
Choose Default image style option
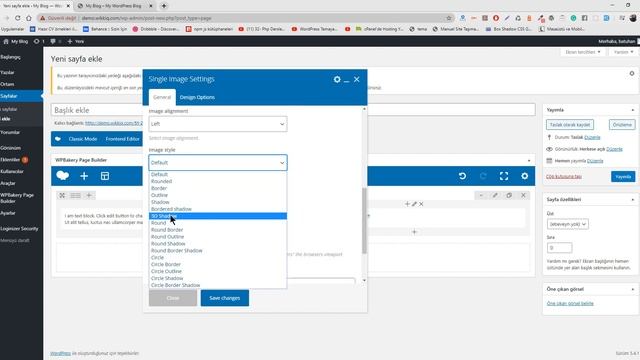pyautogui.click(x=218, y=174)
